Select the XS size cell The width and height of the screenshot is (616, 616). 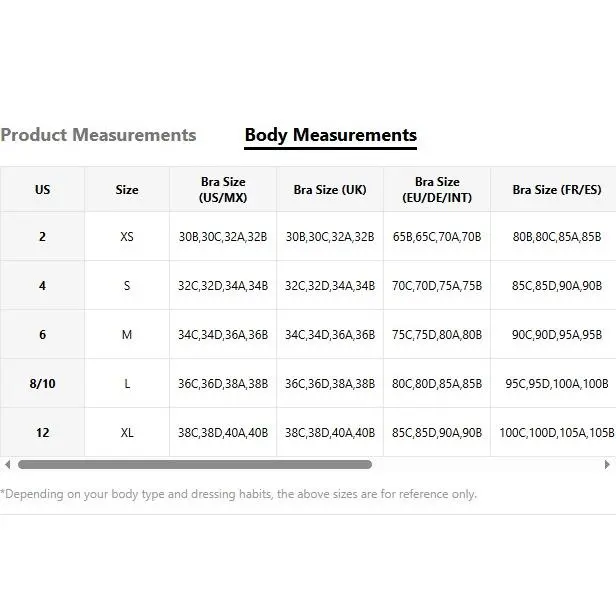[127, 237]
